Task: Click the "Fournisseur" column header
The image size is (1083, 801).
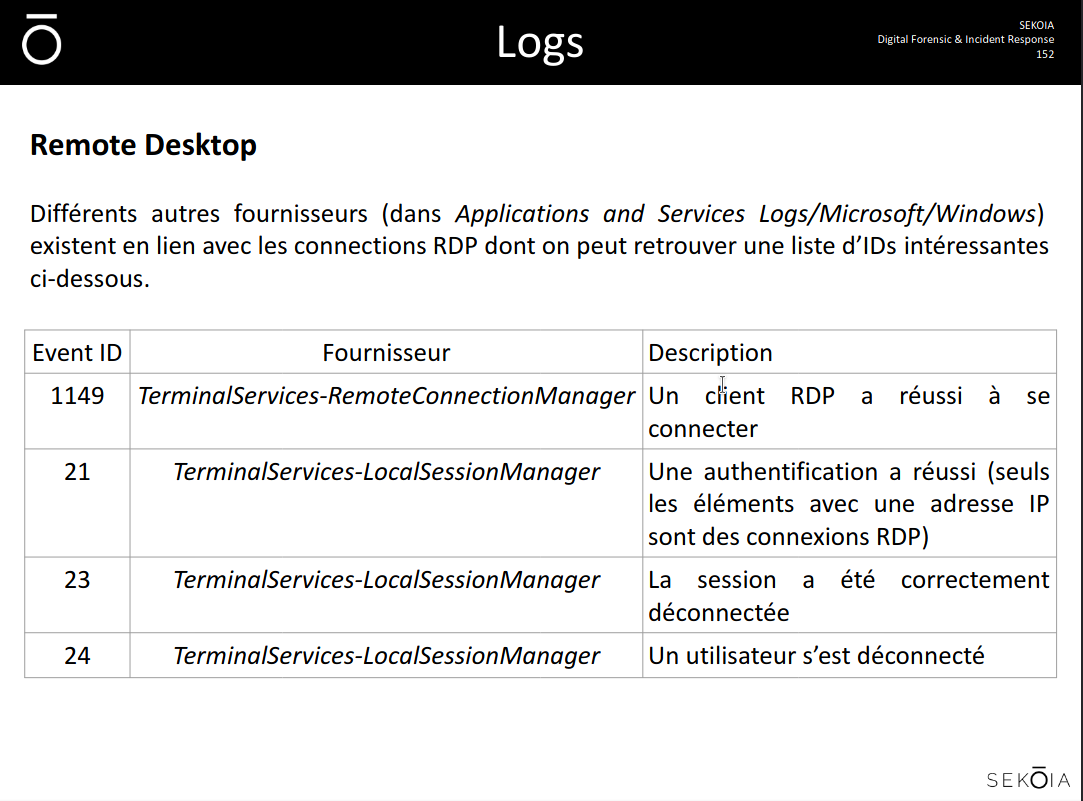Action: click(x=386, y=353)
